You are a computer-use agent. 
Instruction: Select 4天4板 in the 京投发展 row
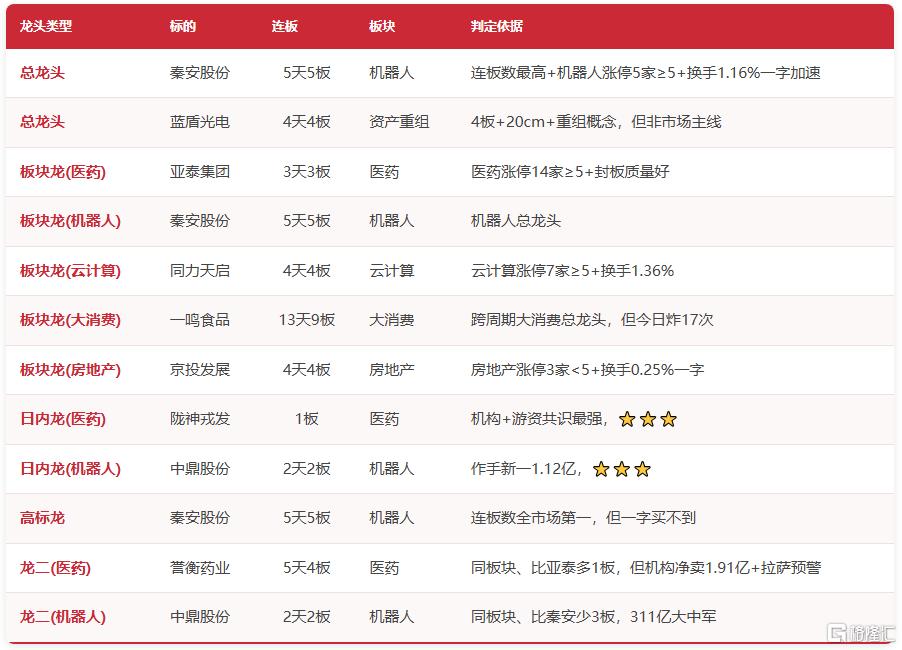(307, 370)
